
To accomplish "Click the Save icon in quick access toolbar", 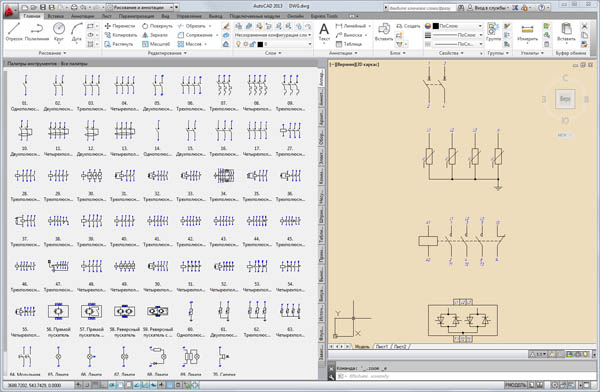I will click(43, 7).
